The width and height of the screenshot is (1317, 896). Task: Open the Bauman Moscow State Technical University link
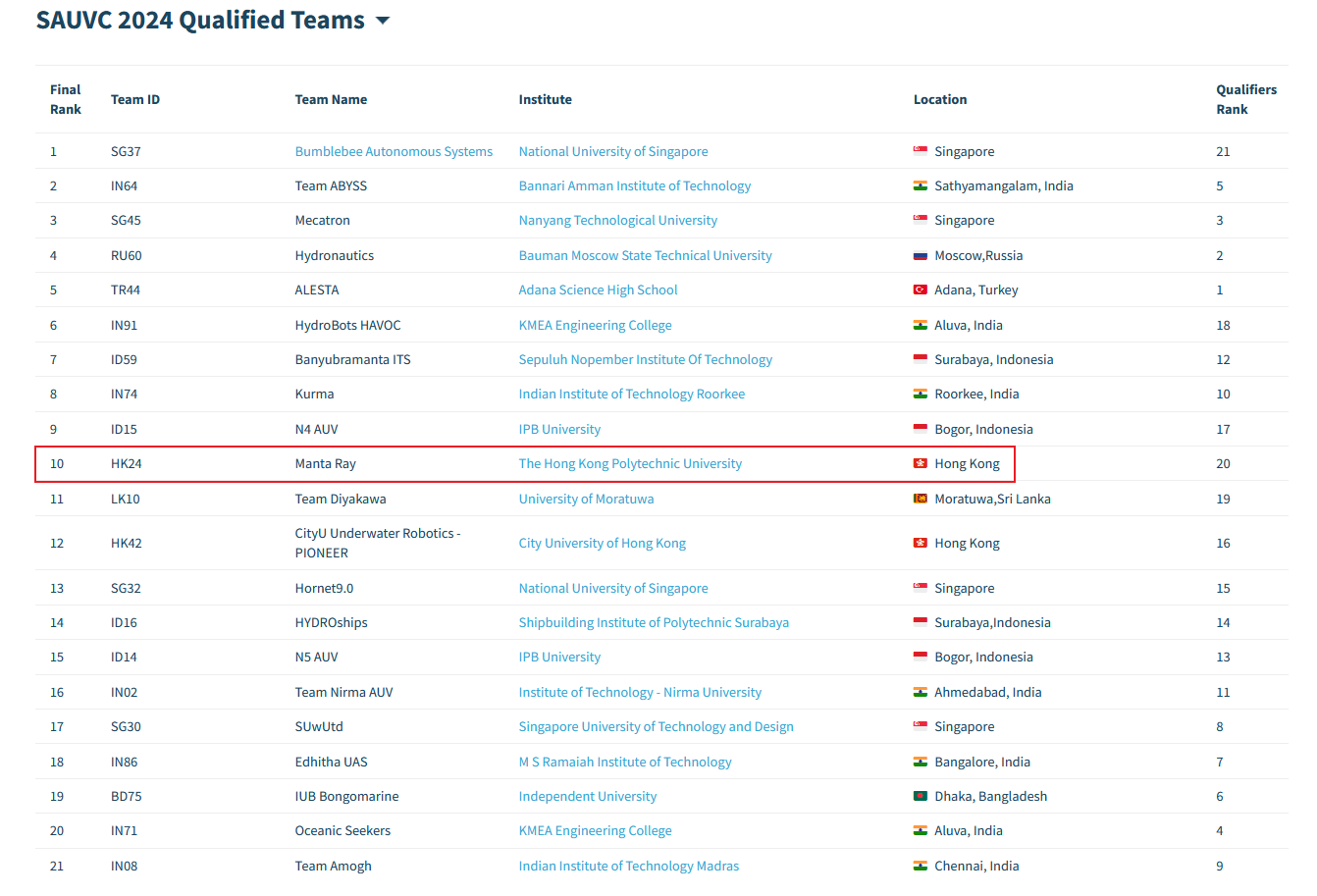tap(646, 255)
